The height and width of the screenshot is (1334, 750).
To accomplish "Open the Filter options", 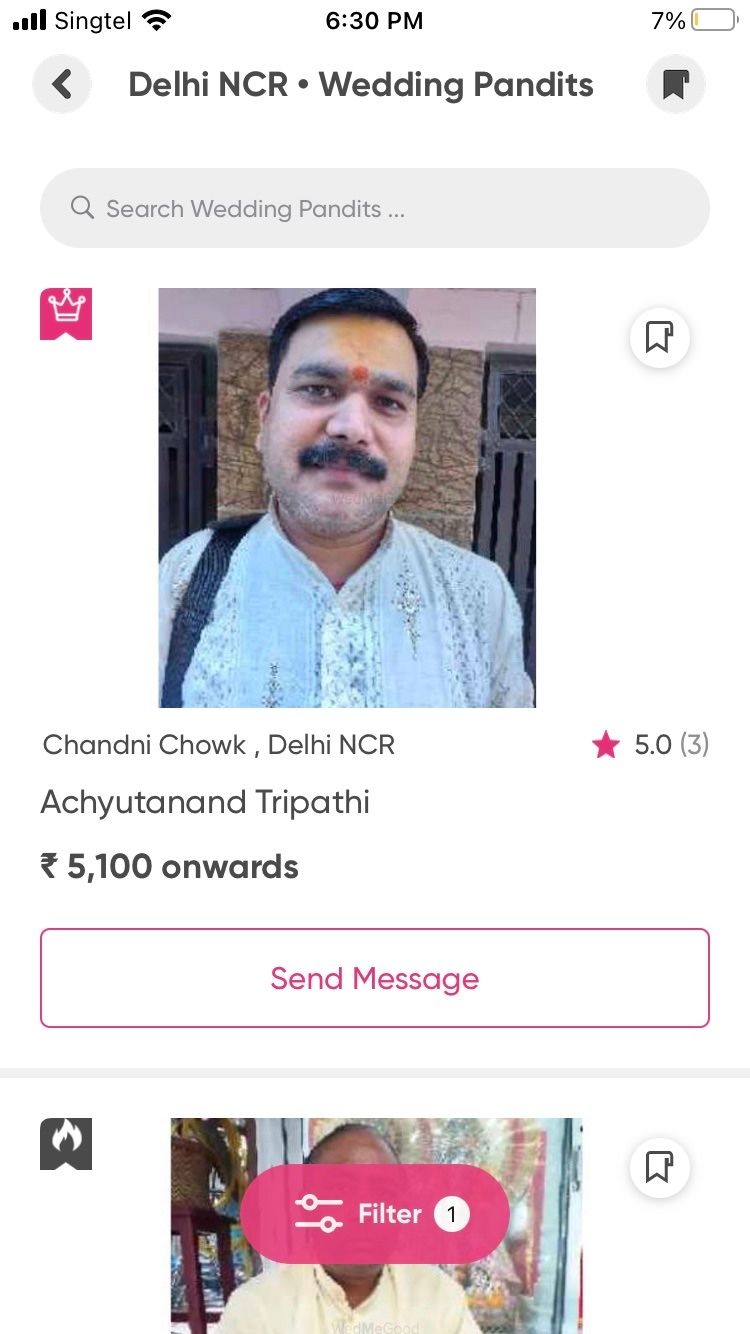I will 375,1214.
